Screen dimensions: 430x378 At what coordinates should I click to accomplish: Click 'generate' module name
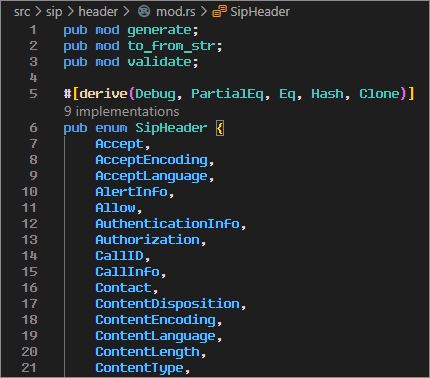pos(159,30)
